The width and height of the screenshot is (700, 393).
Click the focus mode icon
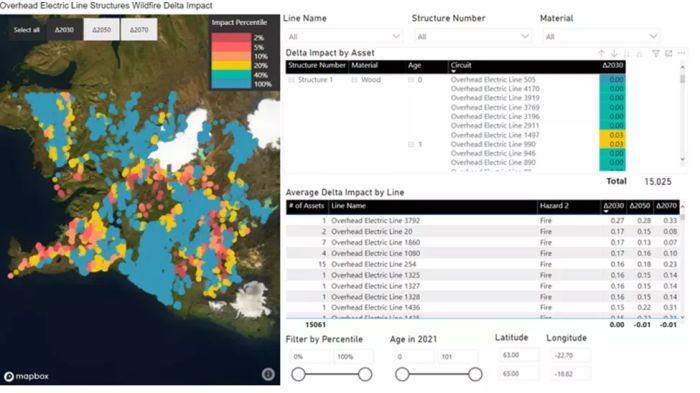click(x=668, y=54)
